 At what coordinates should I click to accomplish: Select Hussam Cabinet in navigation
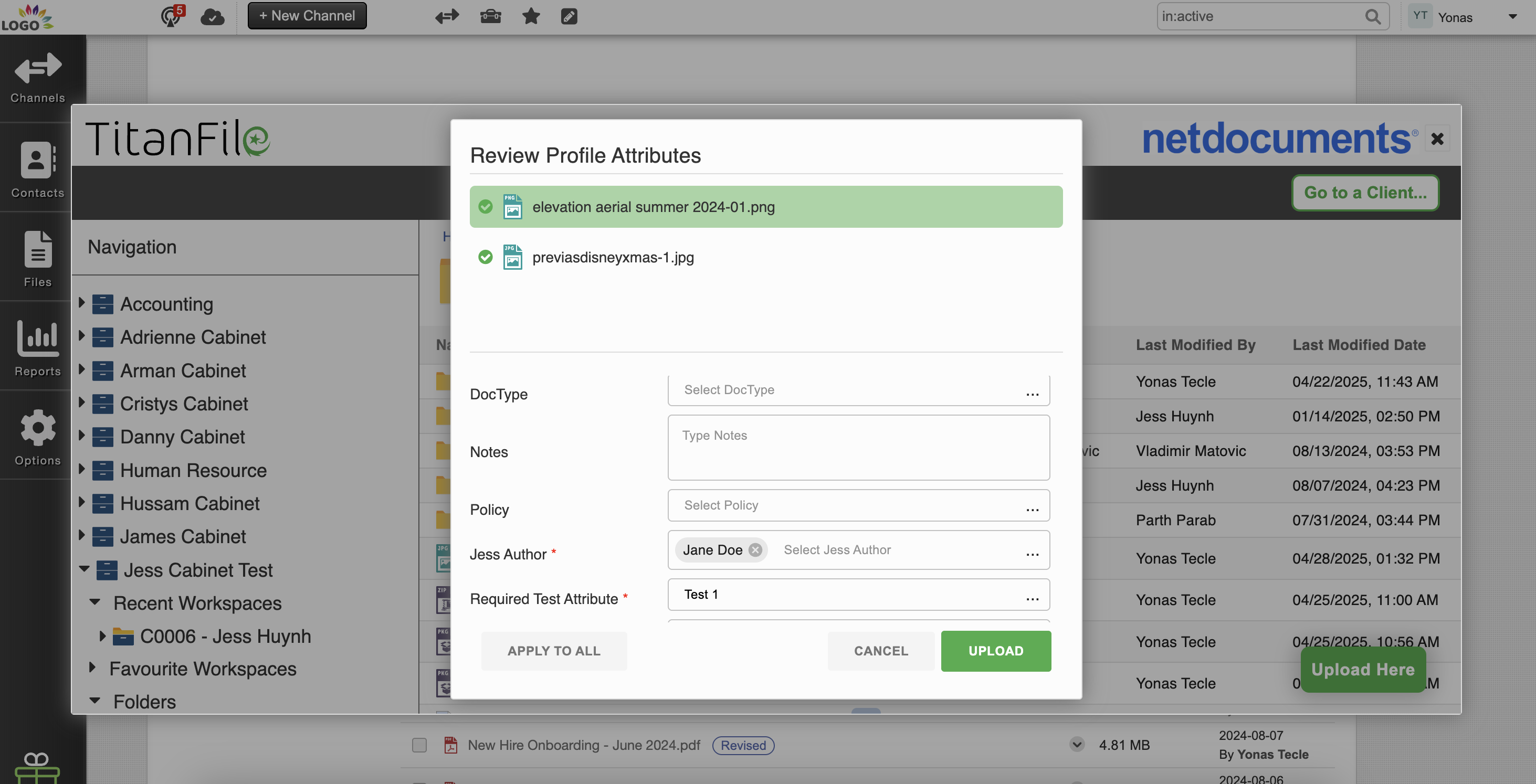pos(190,504)
